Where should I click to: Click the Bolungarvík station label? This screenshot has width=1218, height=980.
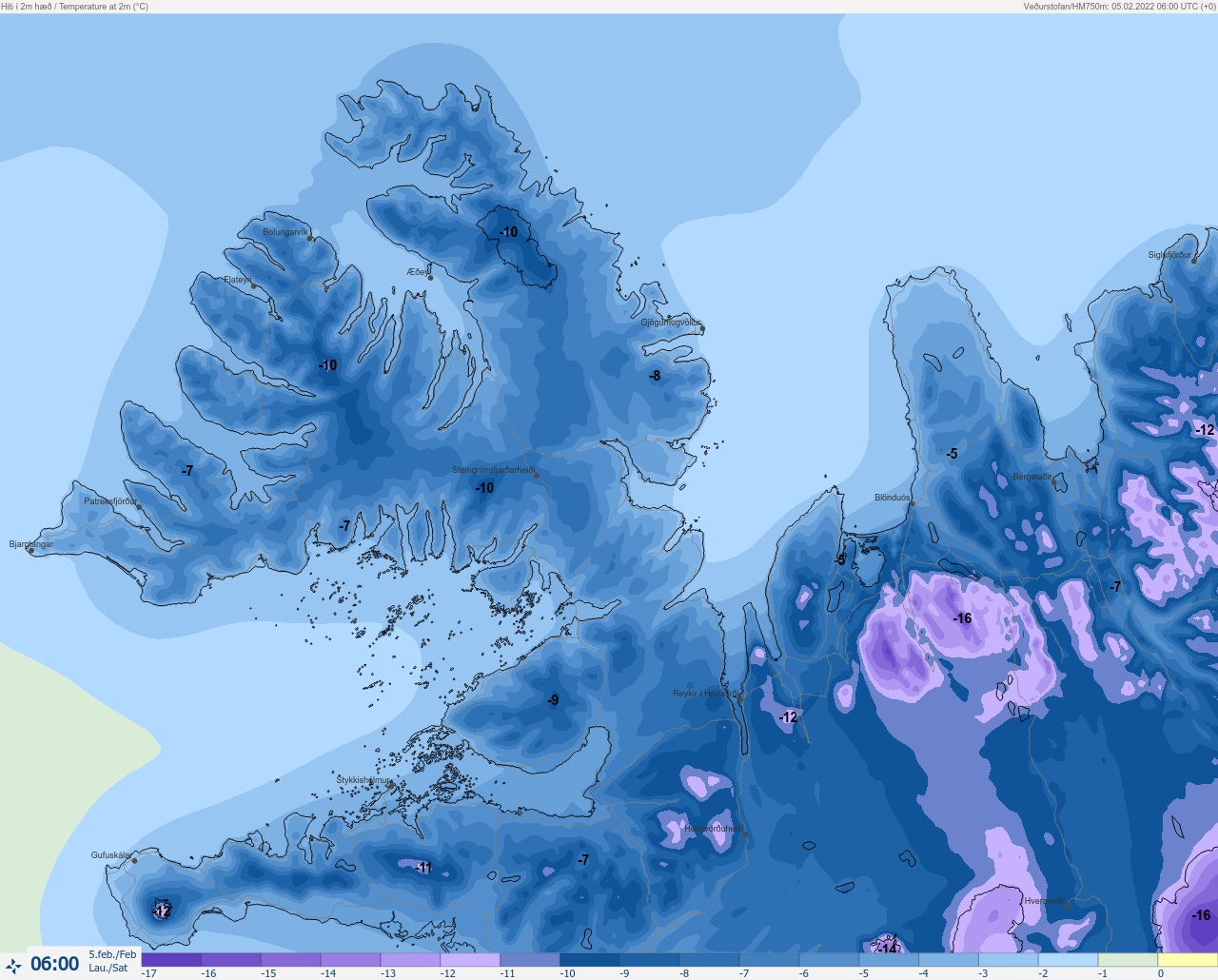[x=285, y=232]
